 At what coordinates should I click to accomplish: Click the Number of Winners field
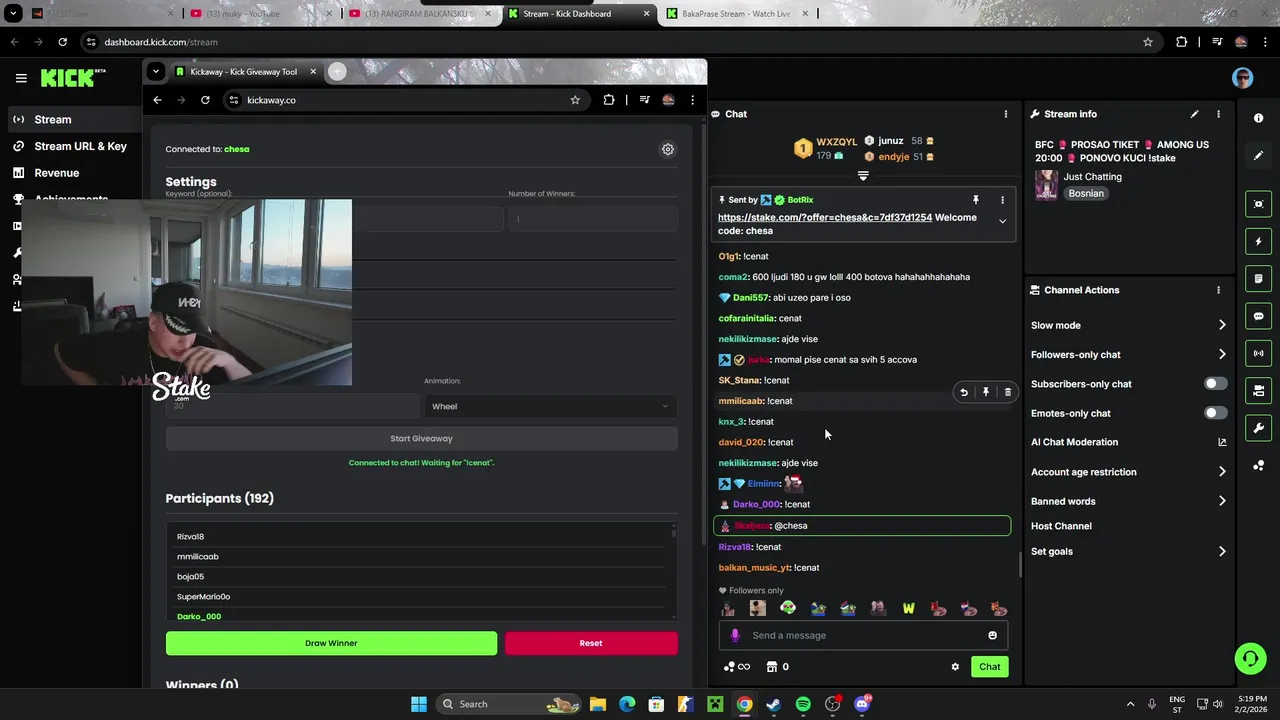(x=592, y=219)
